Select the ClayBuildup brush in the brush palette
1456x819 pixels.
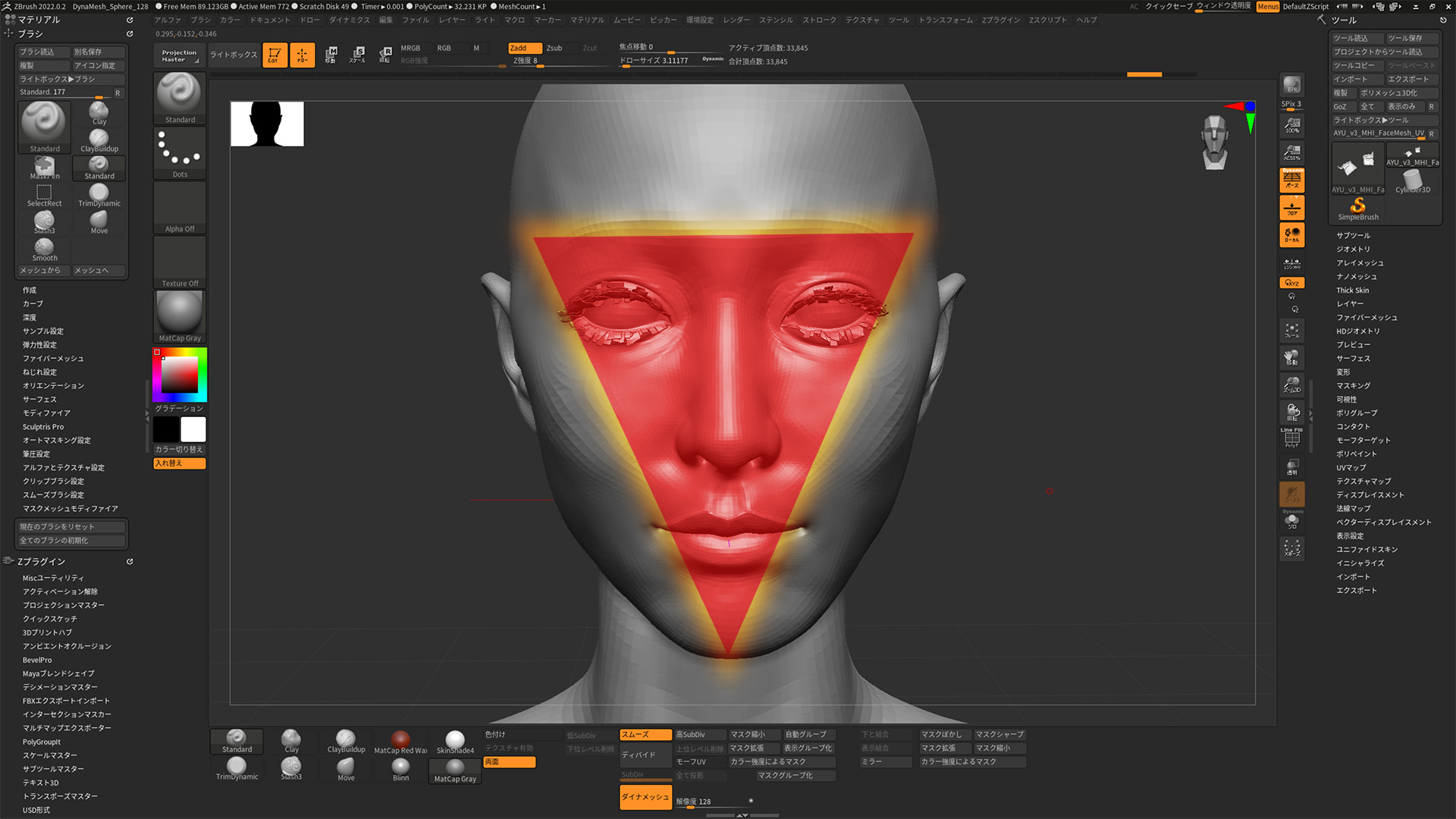99,140
